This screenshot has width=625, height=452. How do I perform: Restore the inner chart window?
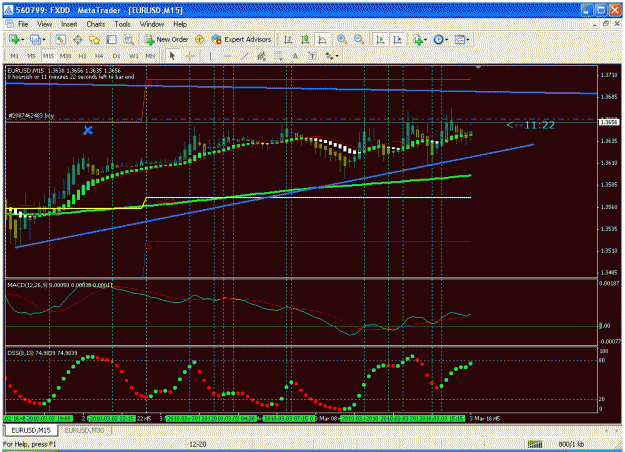pyautogui.click(x=605, y=24)
